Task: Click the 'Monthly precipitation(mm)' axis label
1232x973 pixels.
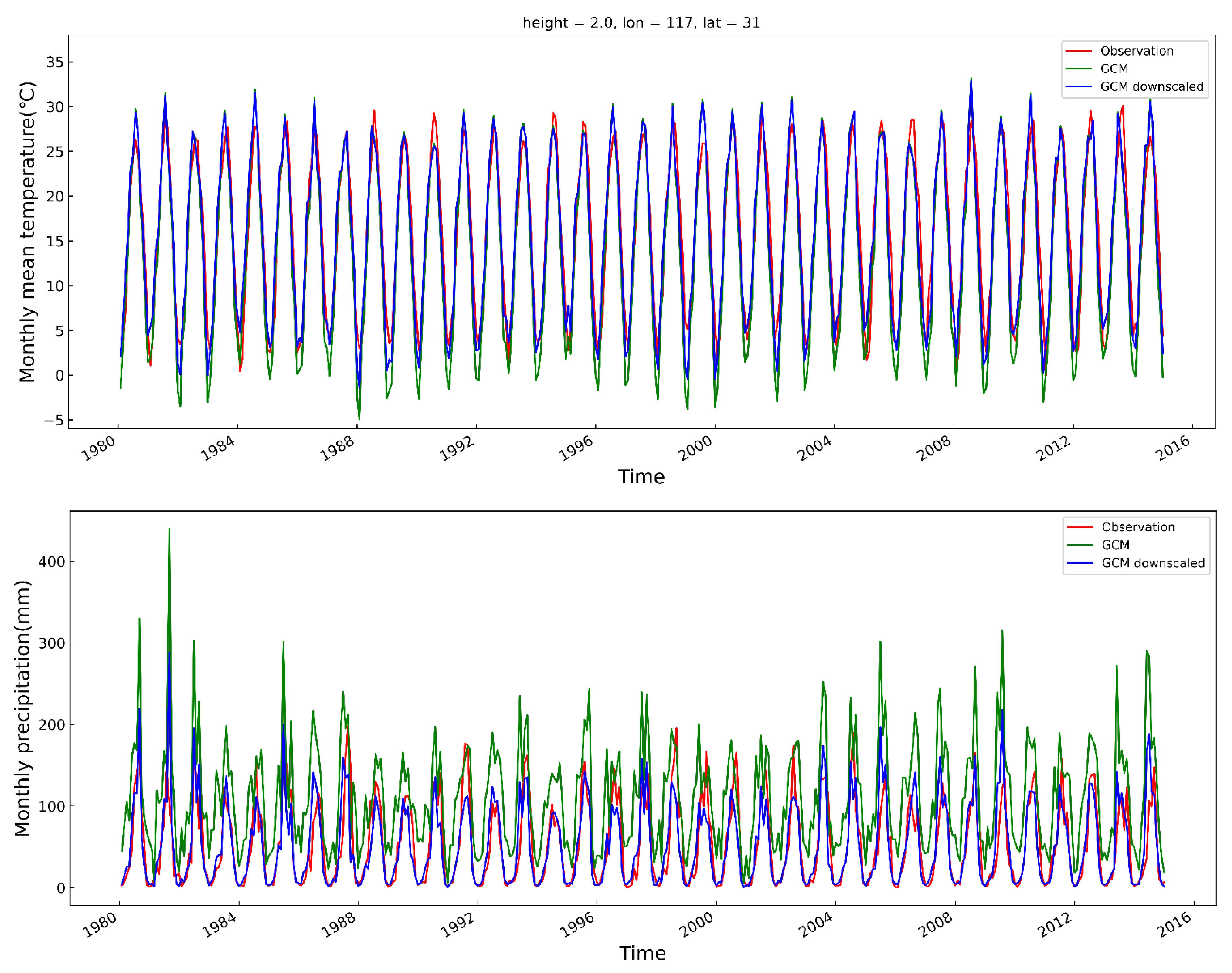Action: coord(22,708)
